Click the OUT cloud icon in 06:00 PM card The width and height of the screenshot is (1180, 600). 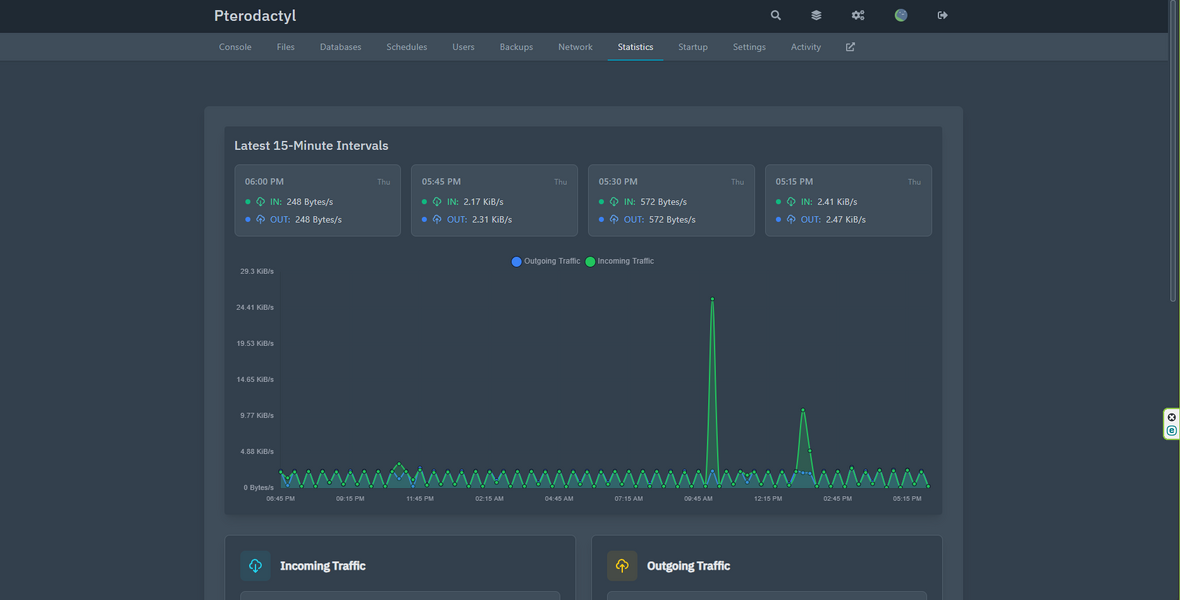(260, 220)
